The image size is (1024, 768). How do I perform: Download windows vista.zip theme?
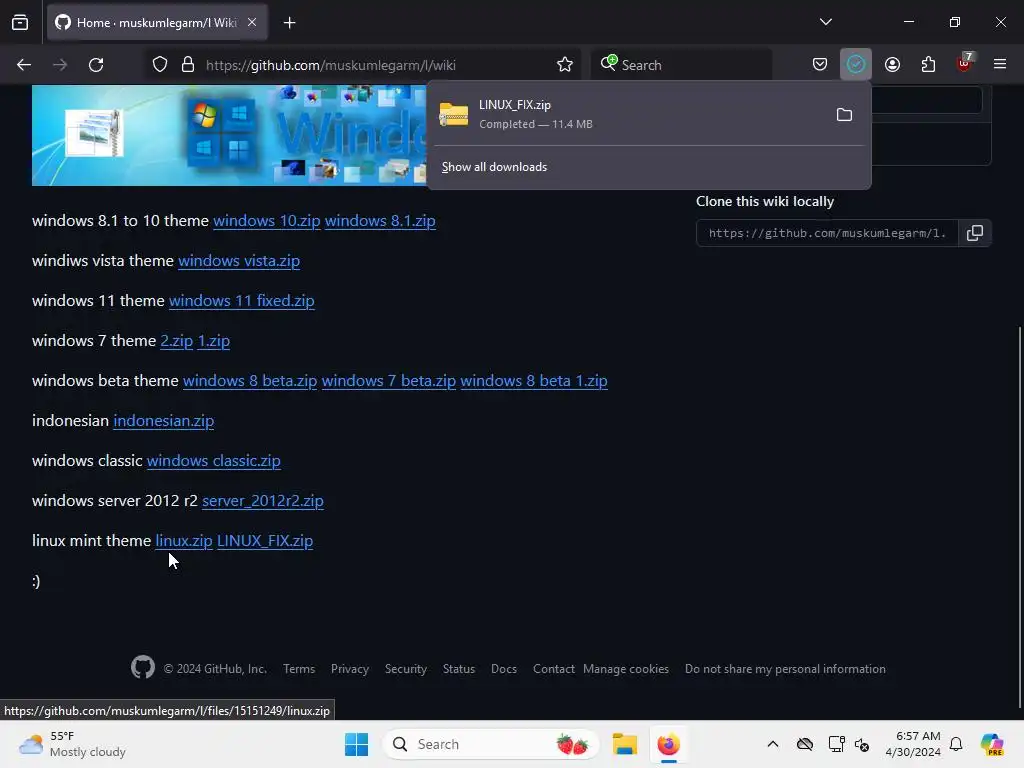click(239, 261)
